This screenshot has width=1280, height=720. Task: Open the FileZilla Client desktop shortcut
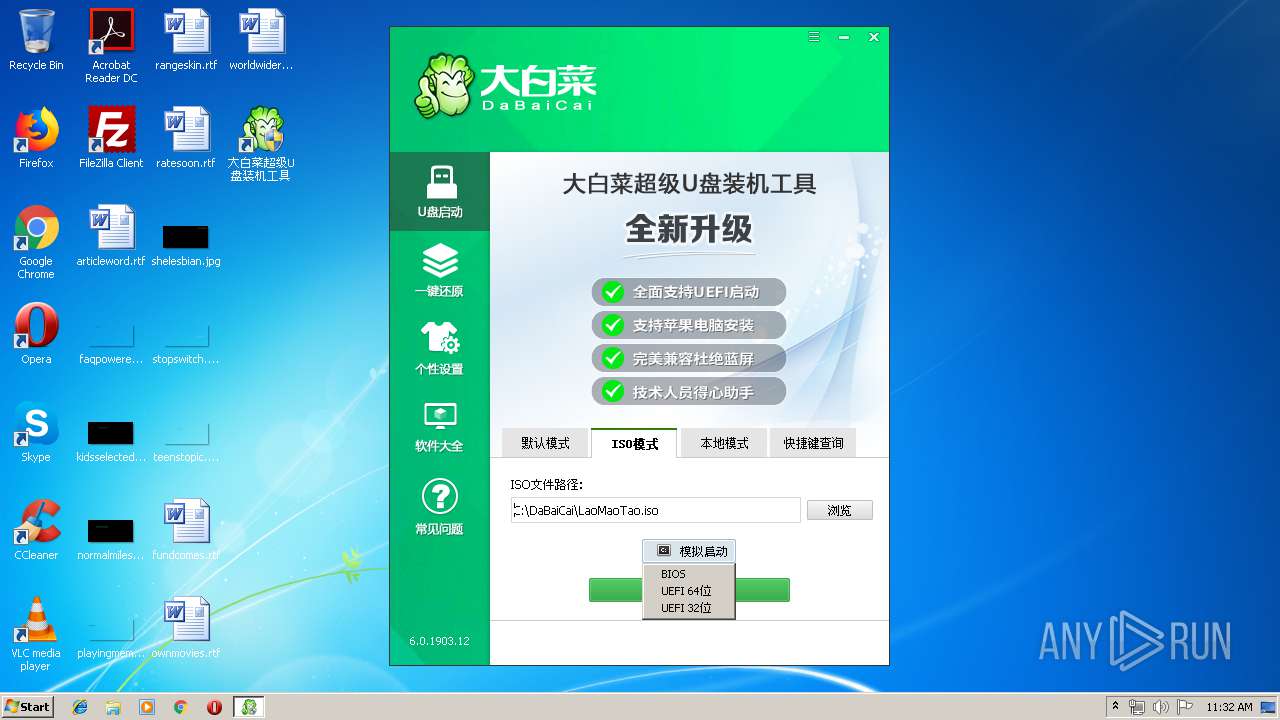pos(111,138)
